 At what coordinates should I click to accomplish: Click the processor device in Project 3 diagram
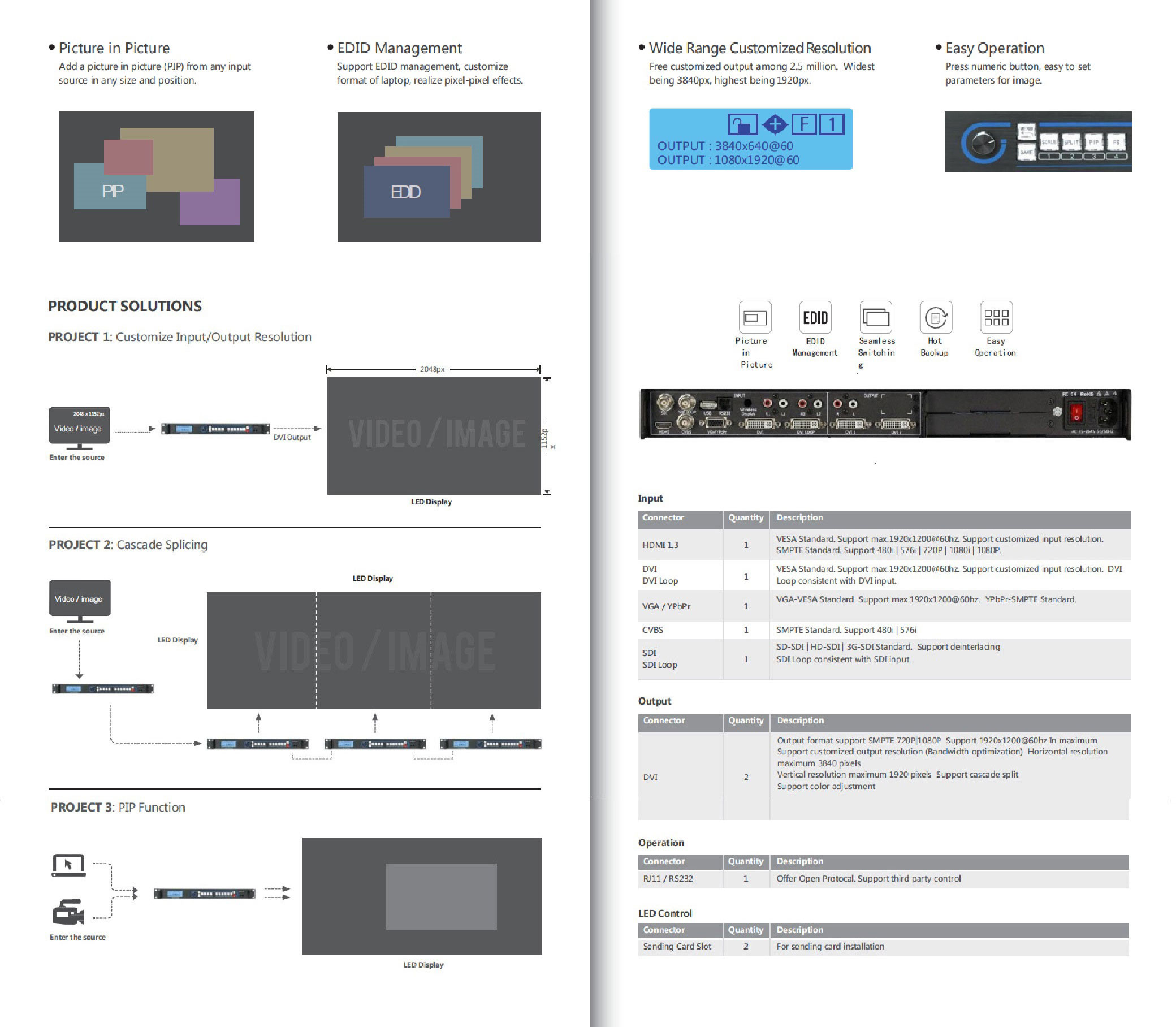pyautogui.click(x=204, y=894)
